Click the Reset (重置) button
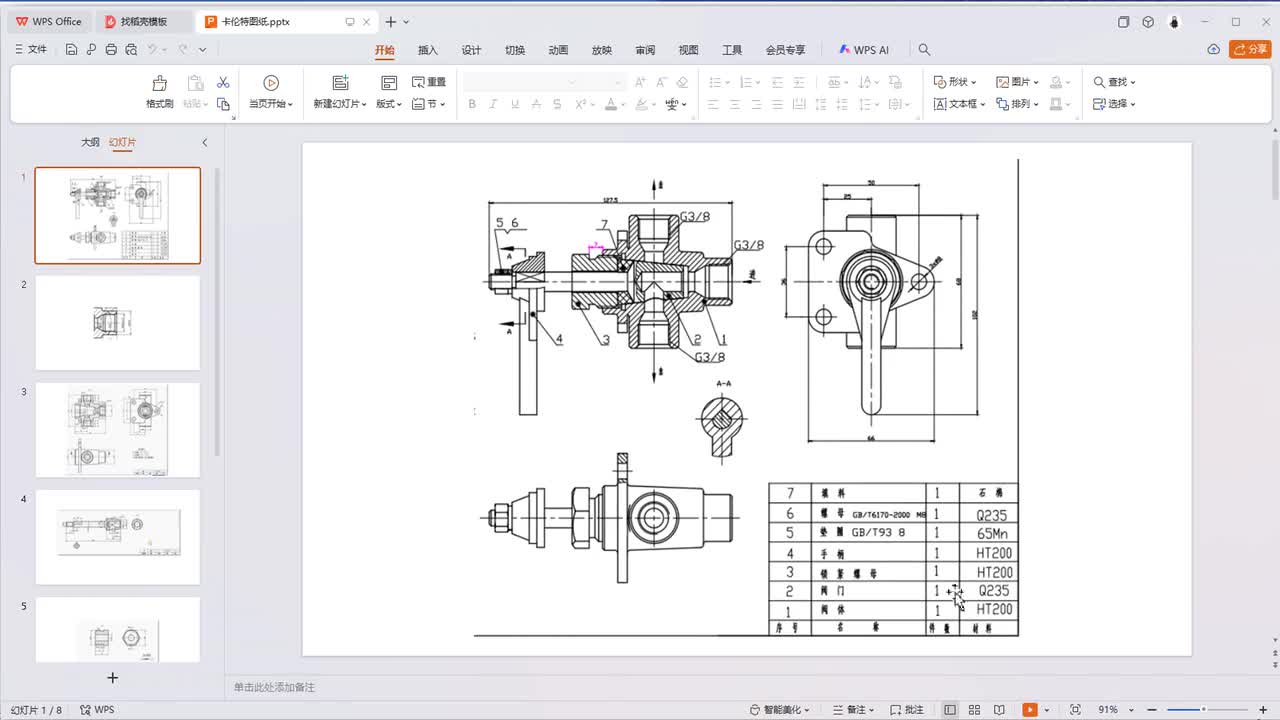This screenshot has width=1280, height=720. [430, 82]
